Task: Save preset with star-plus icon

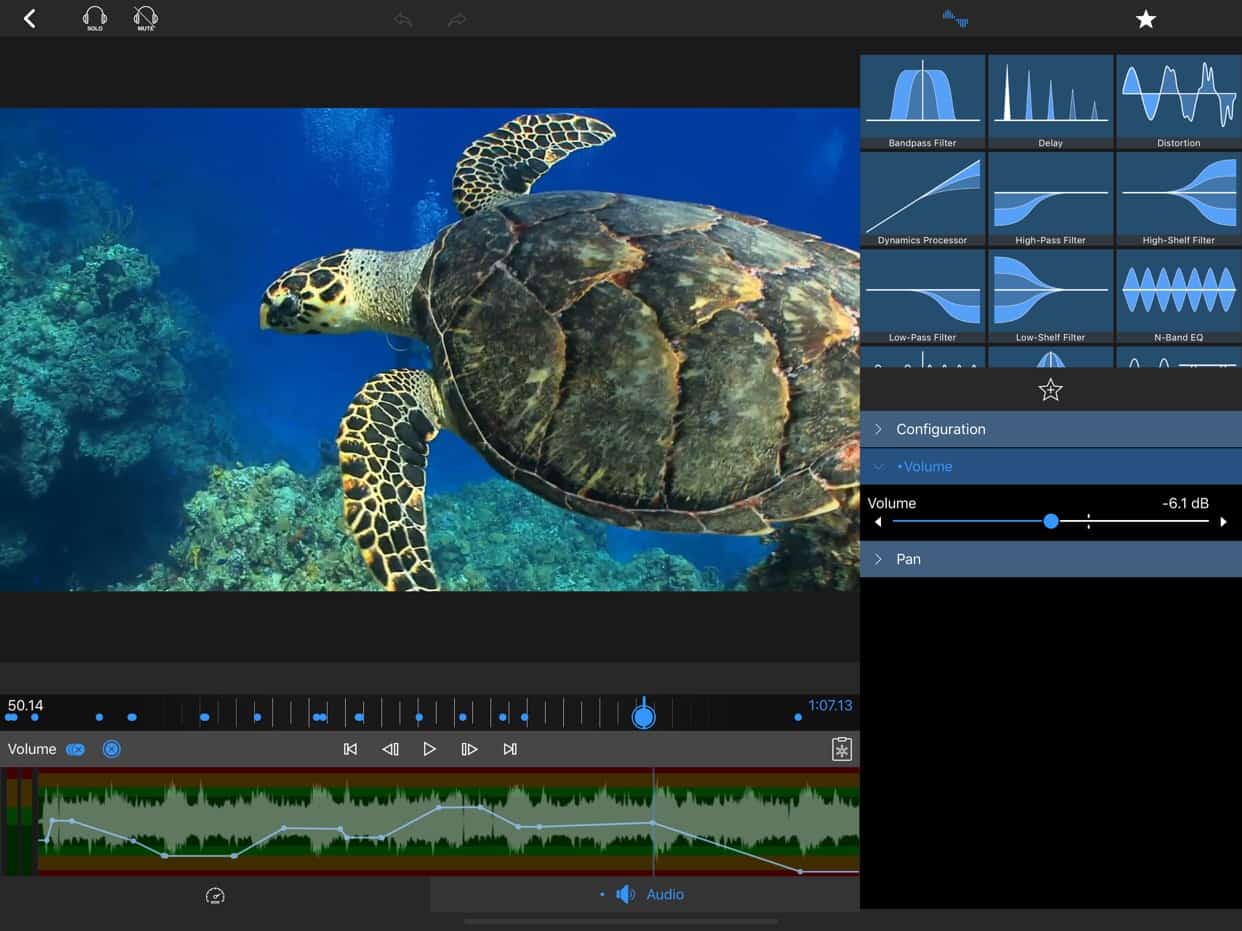Action: pyautogui.click(x=1050, y=390)
